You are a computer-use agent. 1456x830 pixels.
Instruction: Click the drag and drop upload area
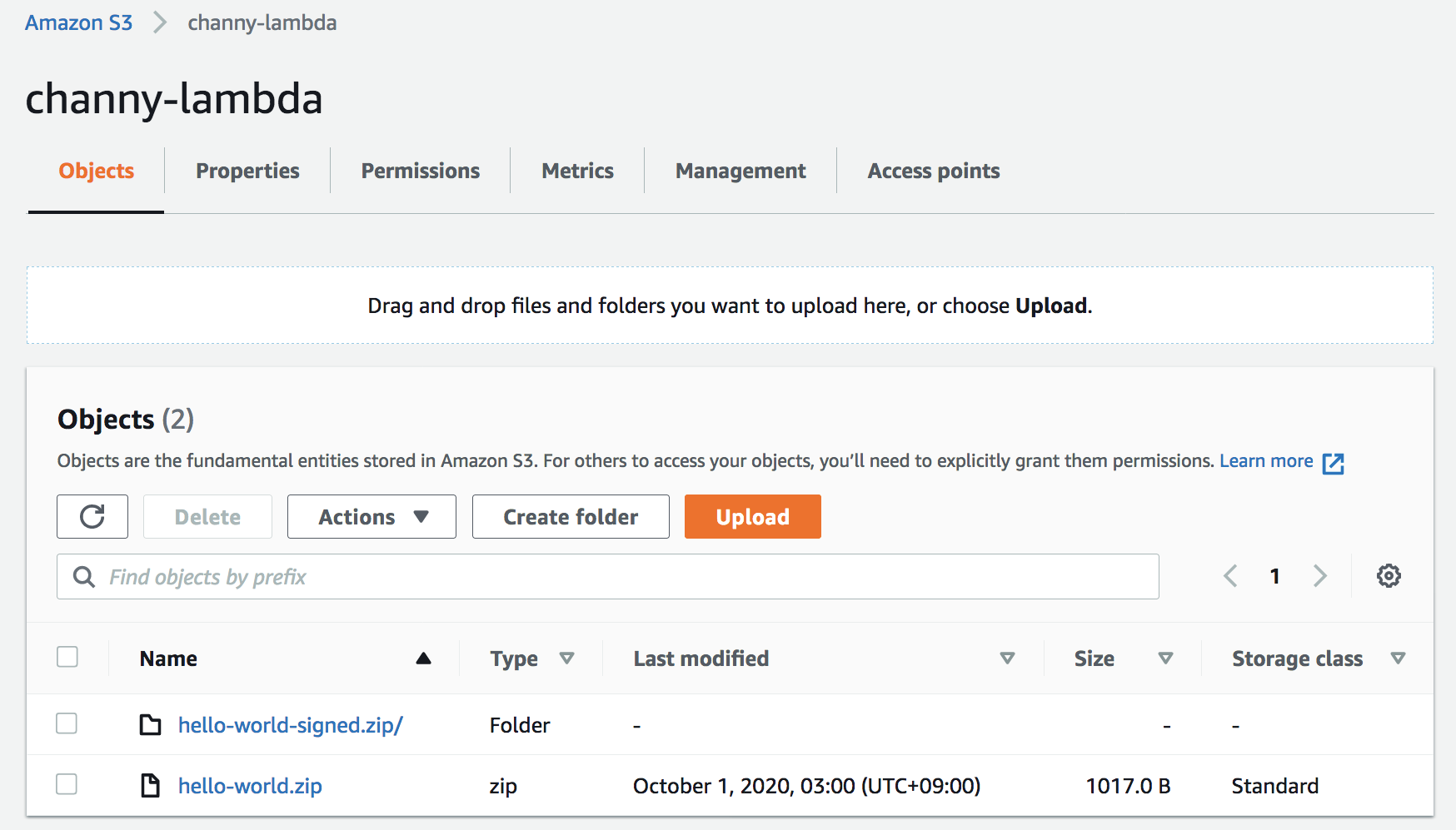730,306
